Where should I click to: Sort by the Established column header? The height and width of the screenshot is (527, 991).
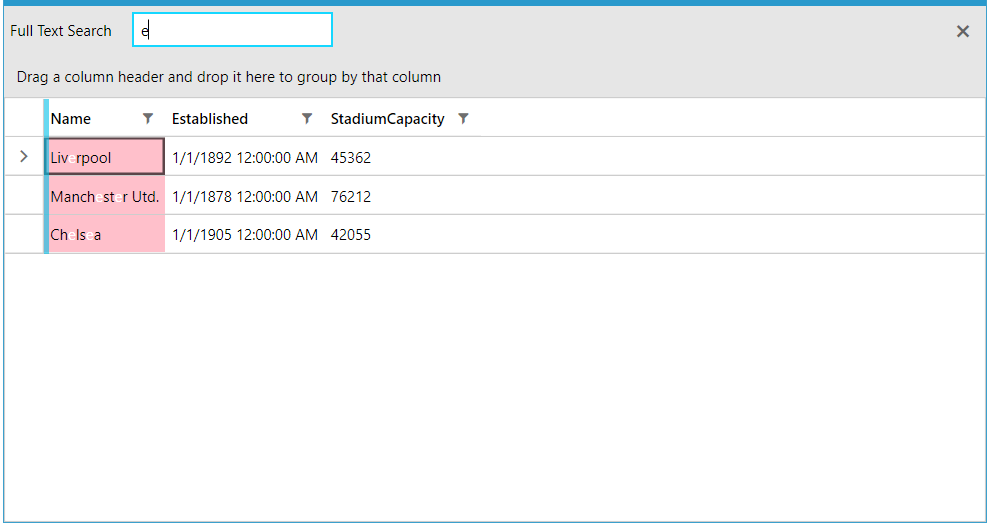pos(210,119)
